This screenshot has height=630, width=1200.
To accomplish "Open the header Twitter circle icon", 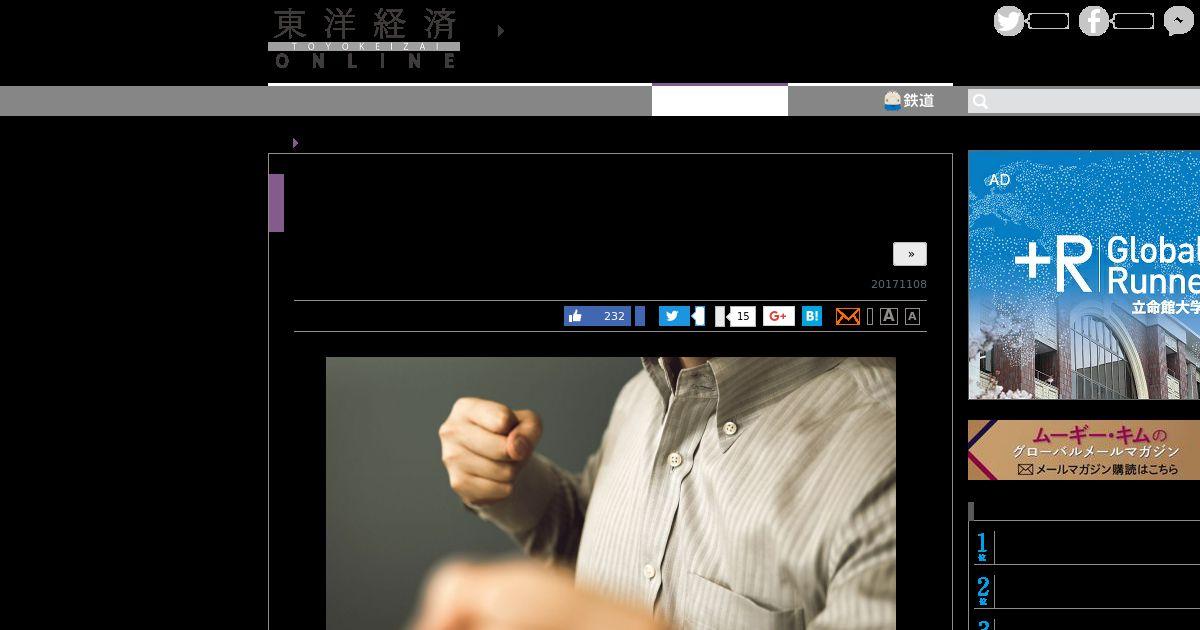I will click(x=1009, y=21).
